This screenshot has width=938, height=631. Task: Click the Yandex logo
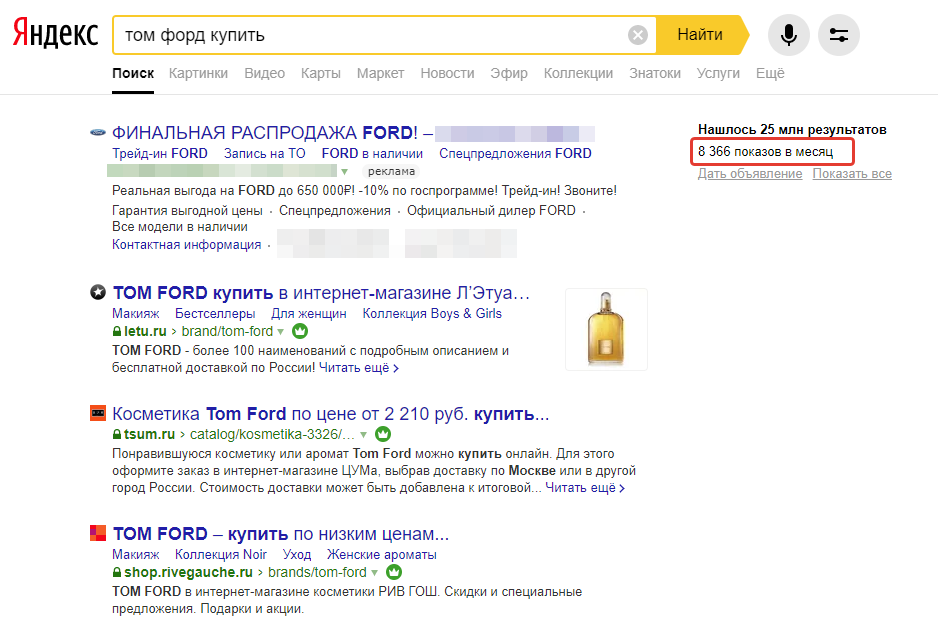coord(55,33)
